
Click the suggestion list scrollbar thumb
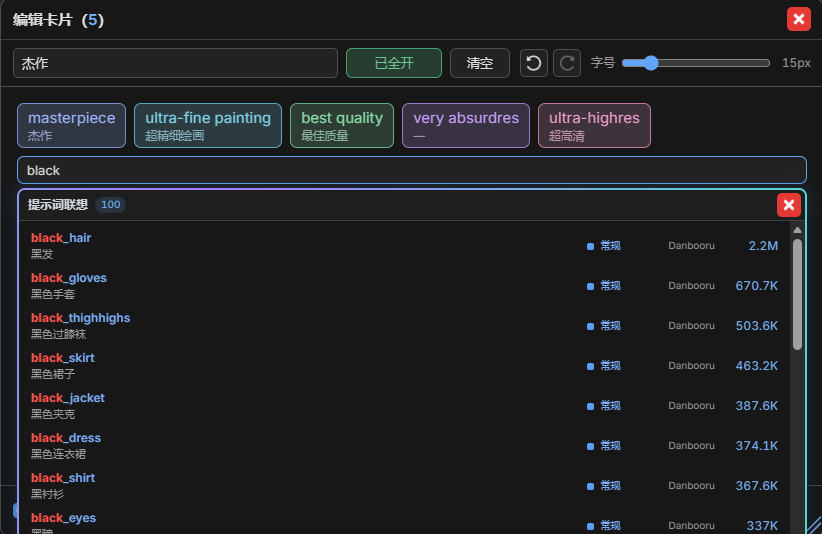pyautogui.click(x=797, y=295)
